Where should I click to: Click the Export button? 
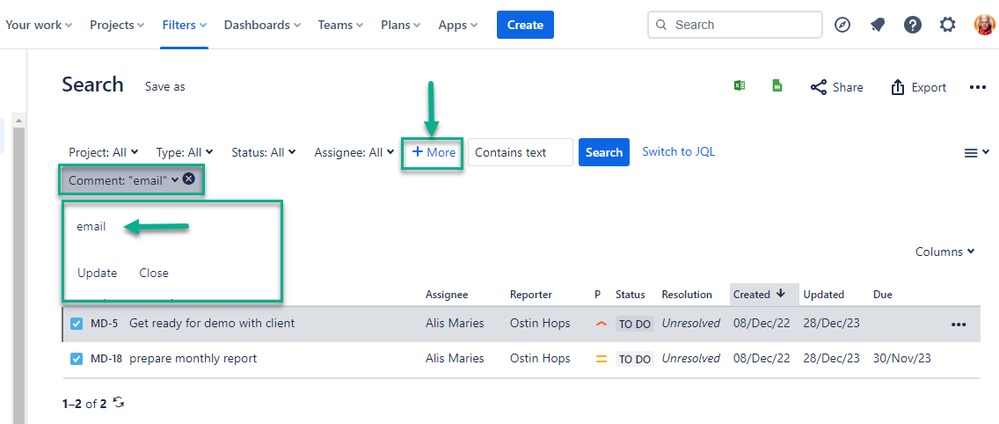tap(918, 87)
